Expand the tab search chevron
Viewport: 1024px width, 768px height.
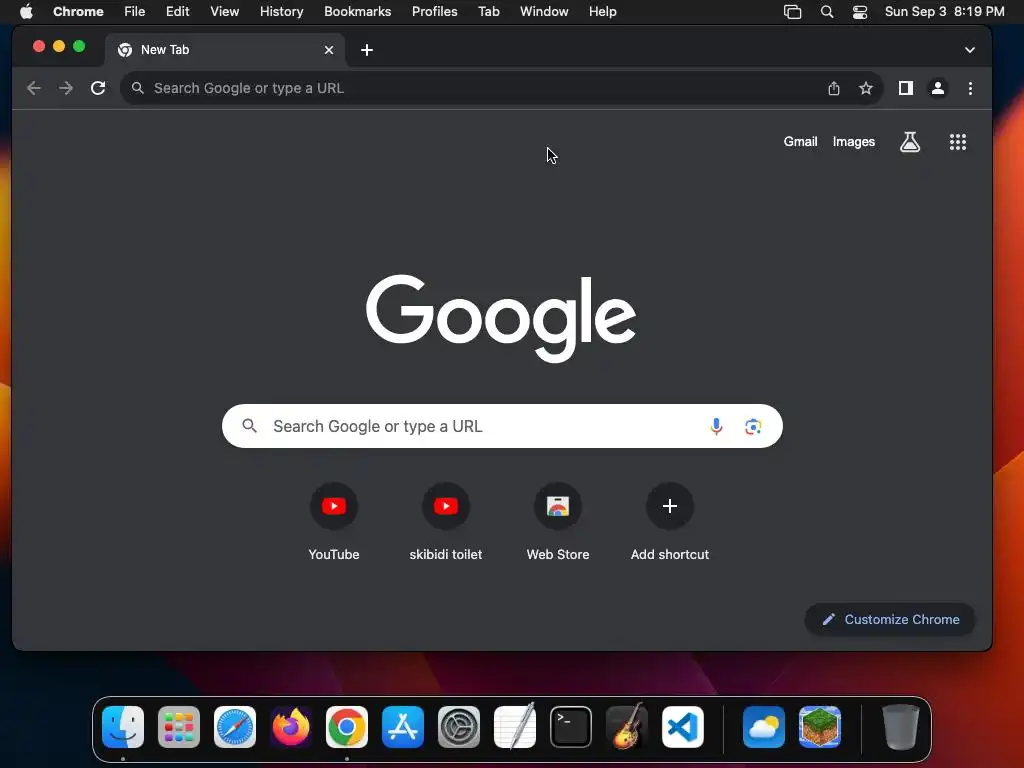[x=970, y=50]
